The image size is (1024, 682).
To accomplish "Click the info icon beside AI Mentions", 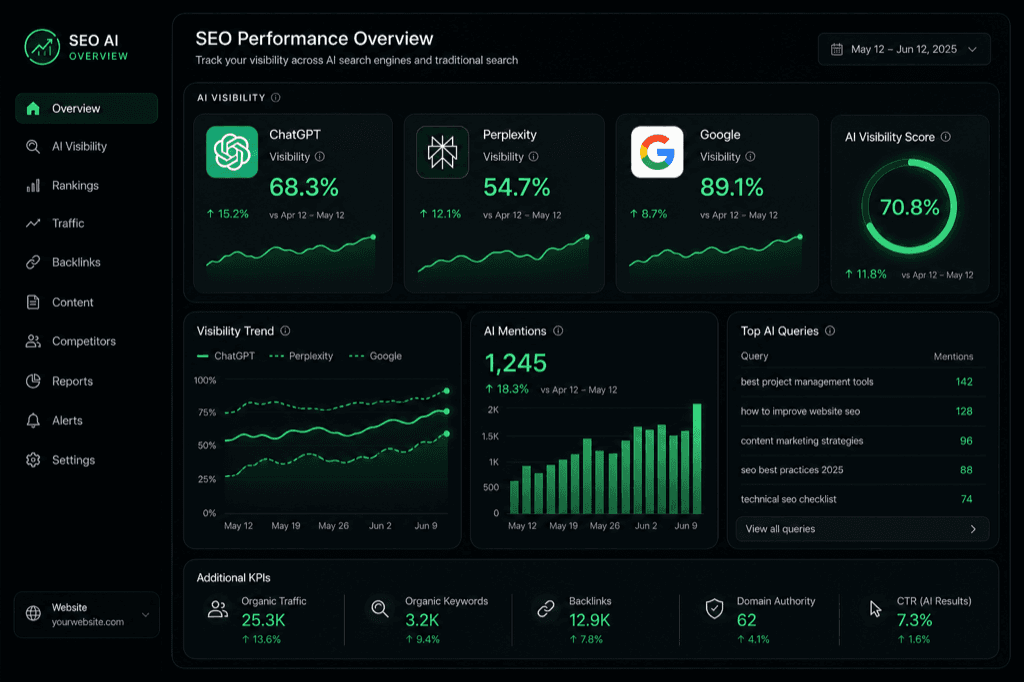I will (x=558, y=331).
